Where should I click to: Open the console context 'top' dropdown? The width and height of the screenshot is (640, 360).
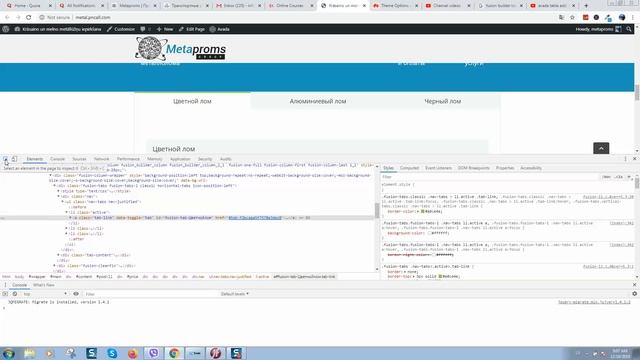click(45, 294)
